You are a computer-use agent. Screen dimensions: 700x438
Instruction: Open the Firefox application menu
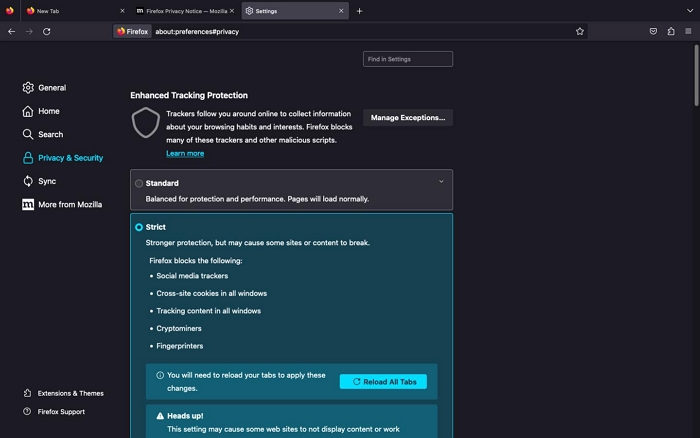tap(688, 31)
